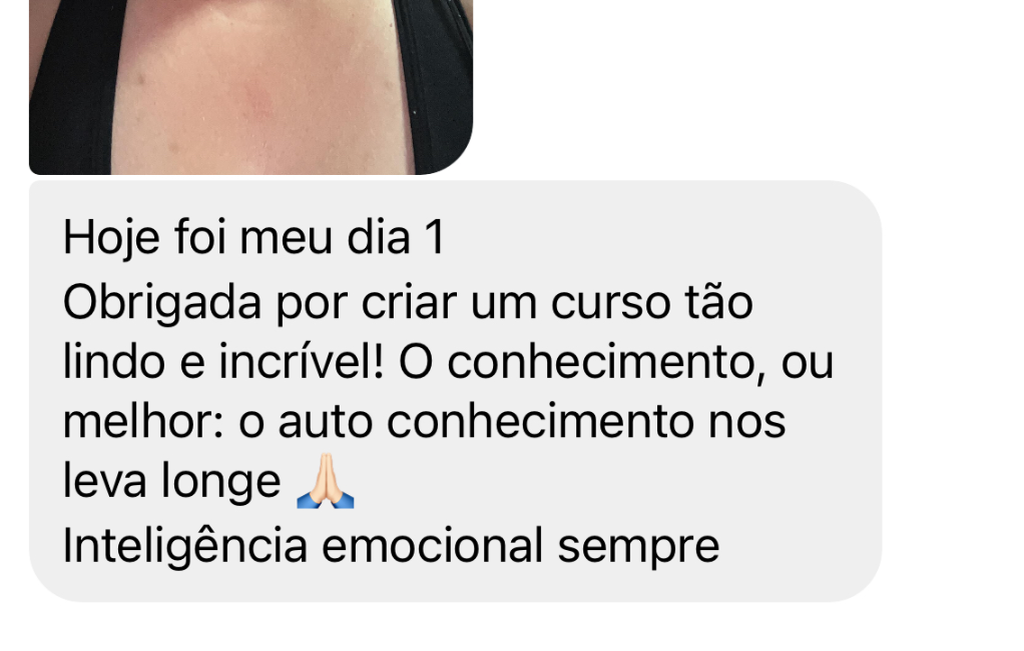Click the word 'auto' in the message

coord(325,423)
